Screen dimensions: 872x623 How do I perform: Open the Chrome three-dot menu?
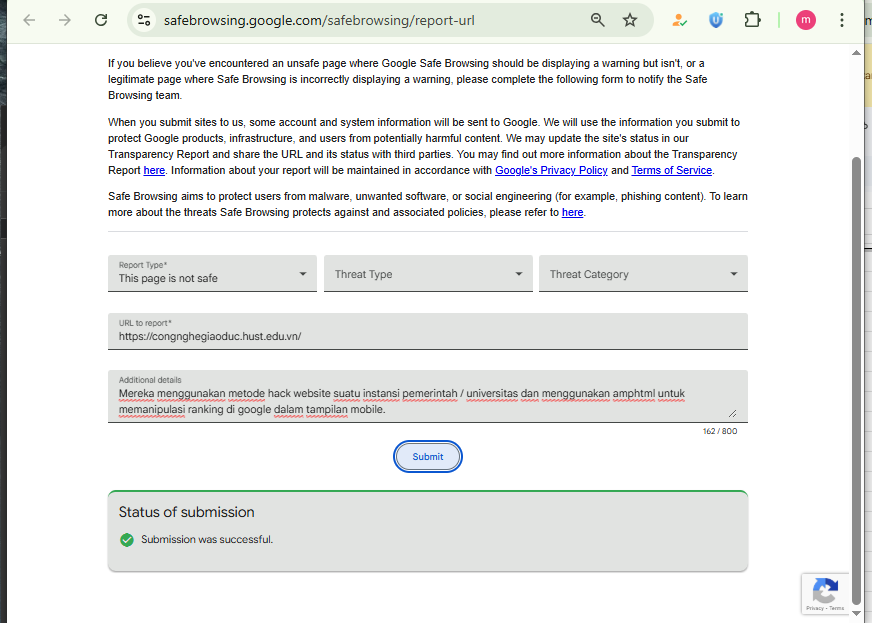[x=842, y=21]
